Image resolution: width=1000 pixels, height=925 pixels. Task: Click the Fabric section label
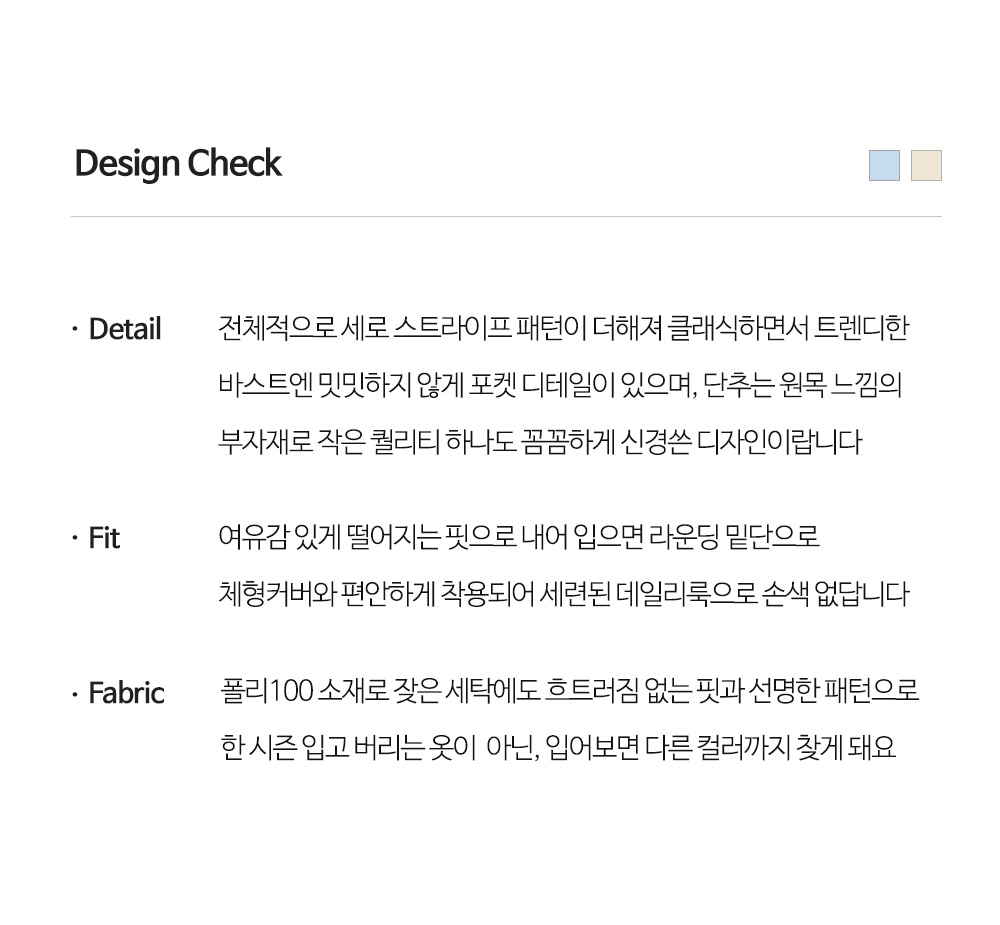point(126,693)
